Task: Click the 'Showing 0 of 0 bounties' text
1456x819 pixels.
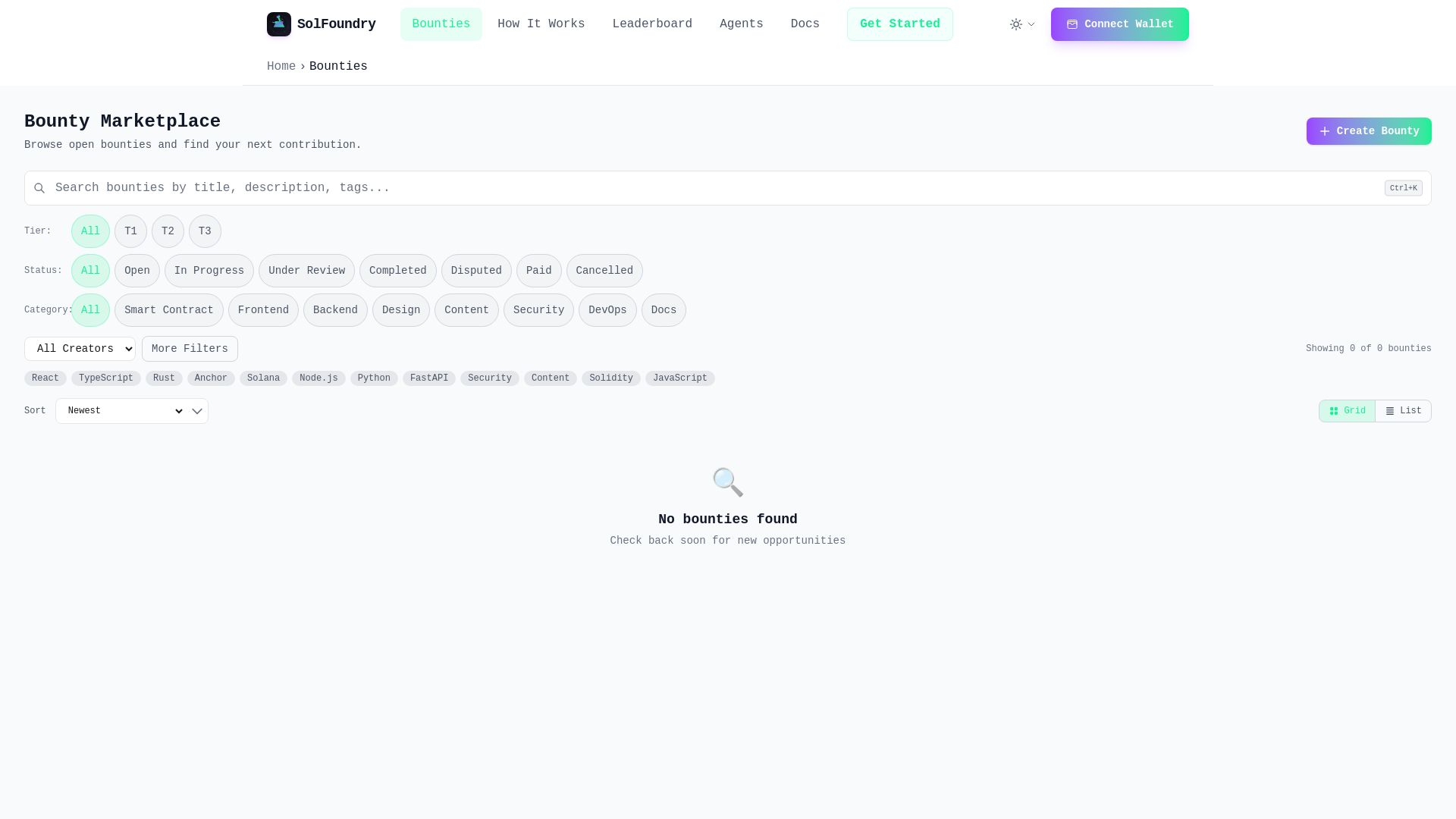Action: [1369, 349]
